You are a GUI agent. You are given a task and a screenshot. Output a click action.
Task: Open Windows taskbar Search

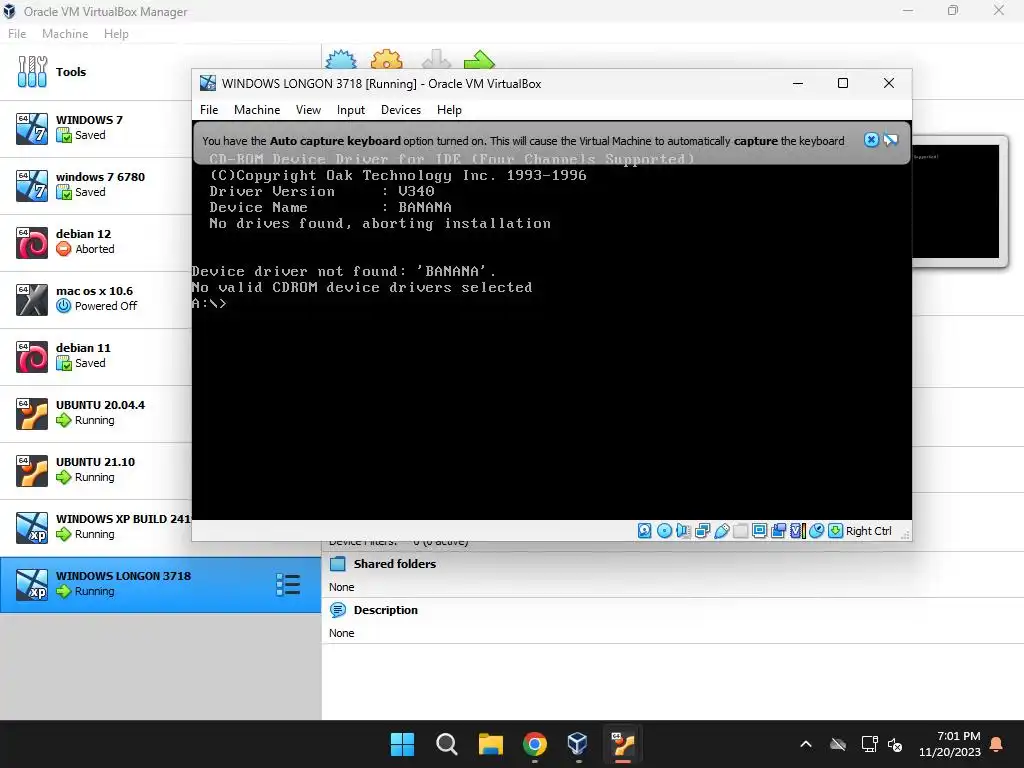447,744
